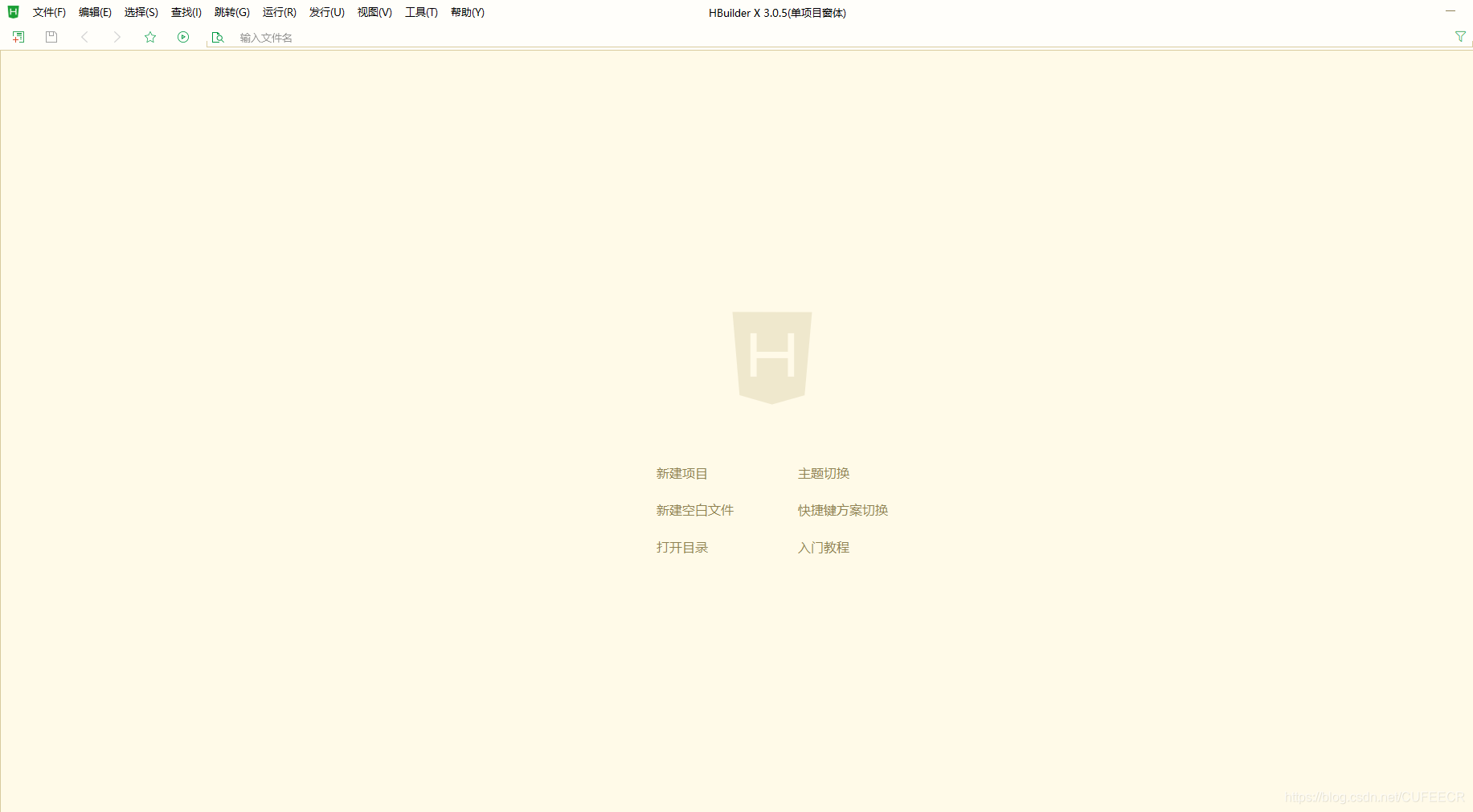Open the 帮助(Y) menu
This screenshot has height=812, width=1473.
point(468,12)
